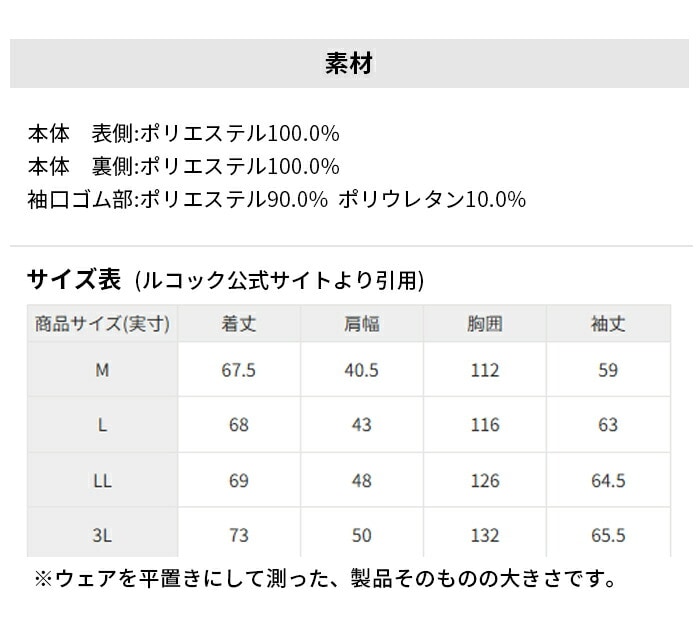Select the M size row label
Image resolution: width=698 pixels, height=637 pixels.
point(102,370)
